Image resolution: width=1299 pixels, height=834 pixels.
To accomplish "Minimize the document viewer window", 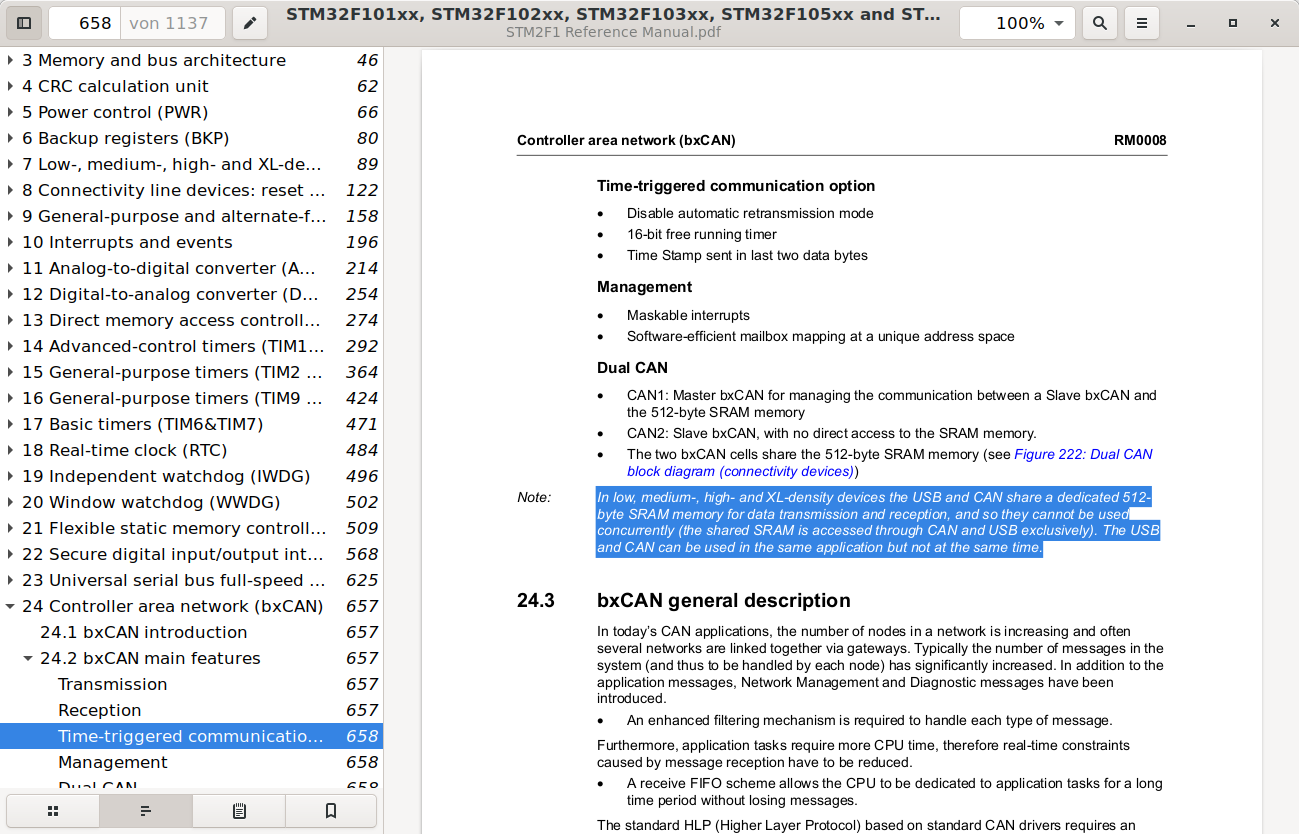I will click(1191, 23).
